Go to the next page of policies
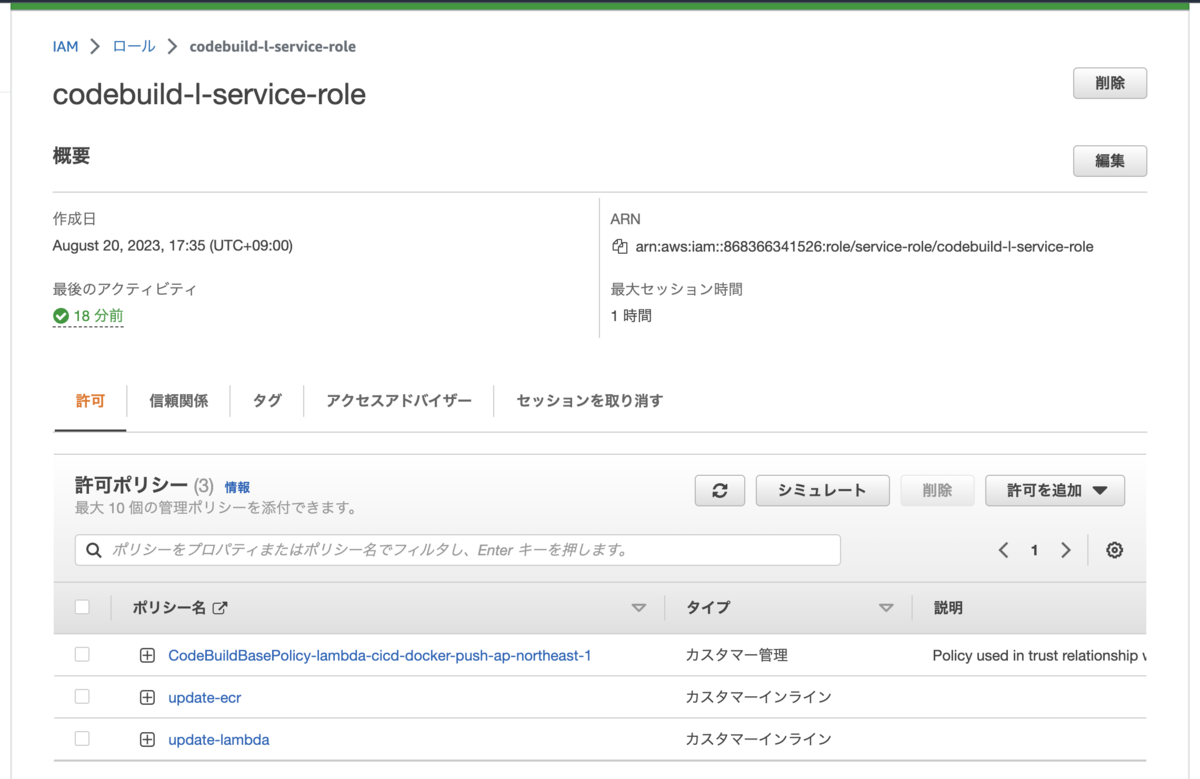Viewport: 1200px width, 779px height. pyautogui.click(x=1066, y=550)
